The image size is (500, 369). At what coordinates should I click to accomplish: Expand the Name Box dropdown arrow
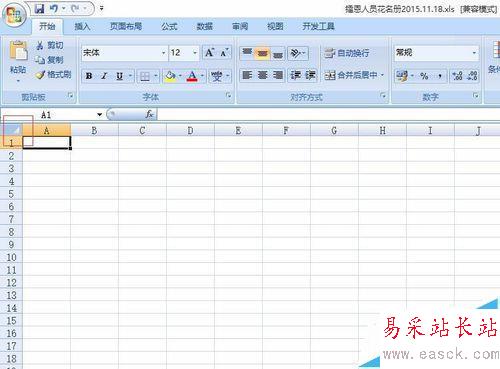[x=99, y=115]
